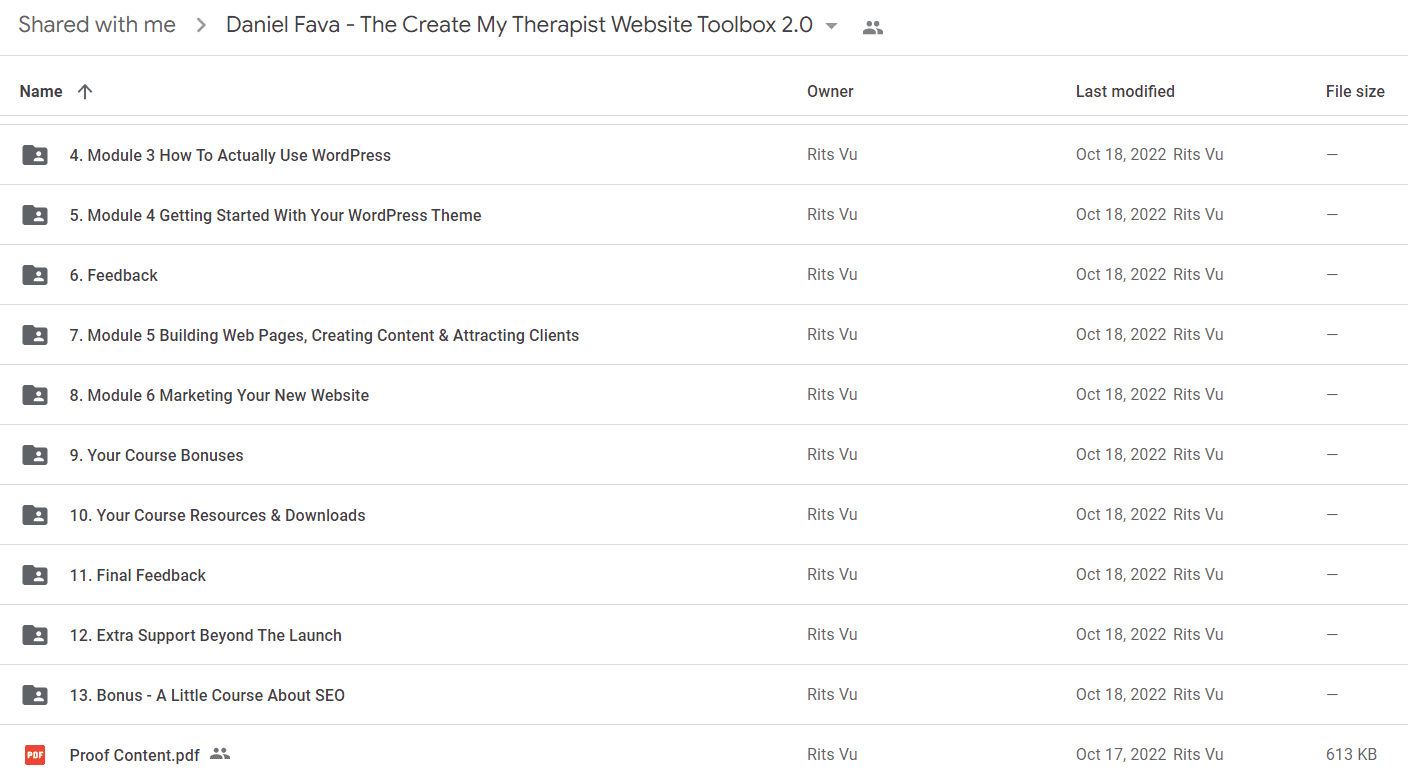Click the Proof Content PDF file icon
The image size is (1408, 781).
[x=35, y=755]
